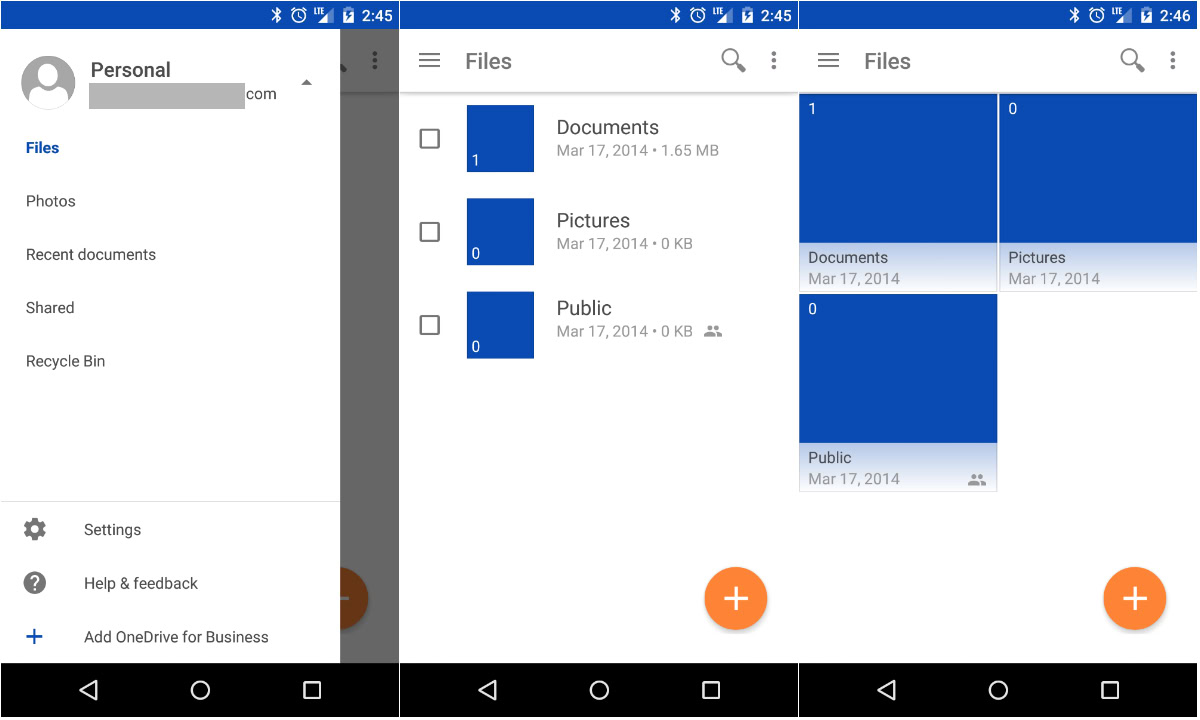The image size is (1200, 720).
Task: Open Documents folder thumbnail in list view
Action: (x=500, y=138)
